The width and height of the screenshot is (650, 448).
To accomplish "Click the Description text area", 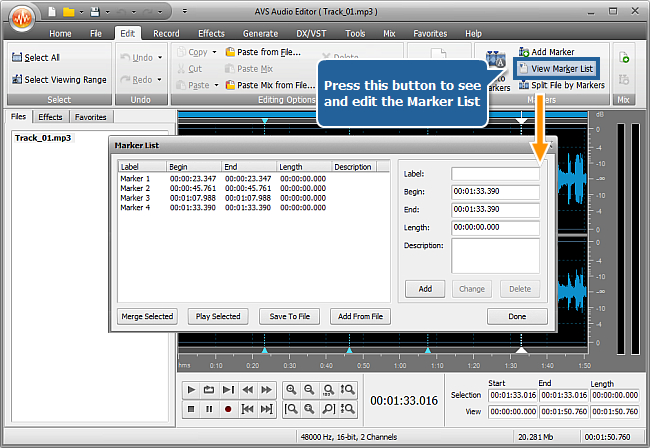I will point(495,256).
